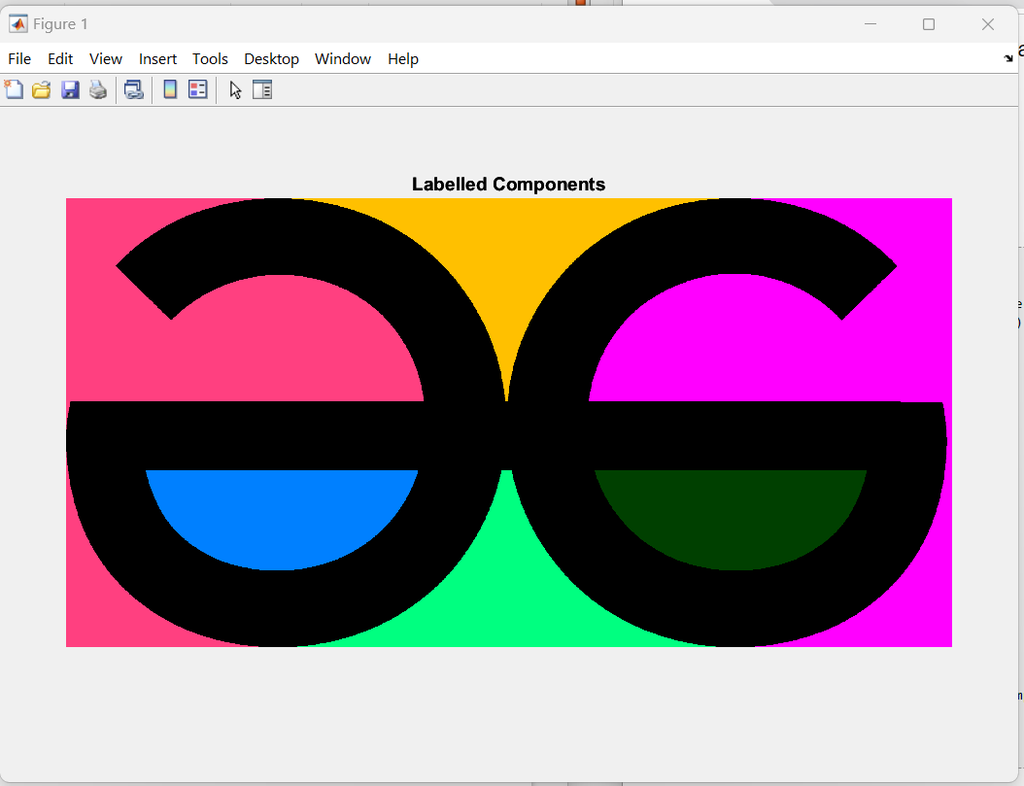Toggle the Edit Plot arrow tool
The image size is (1024, 786).
pyautogui.click(x=235, y=90)
